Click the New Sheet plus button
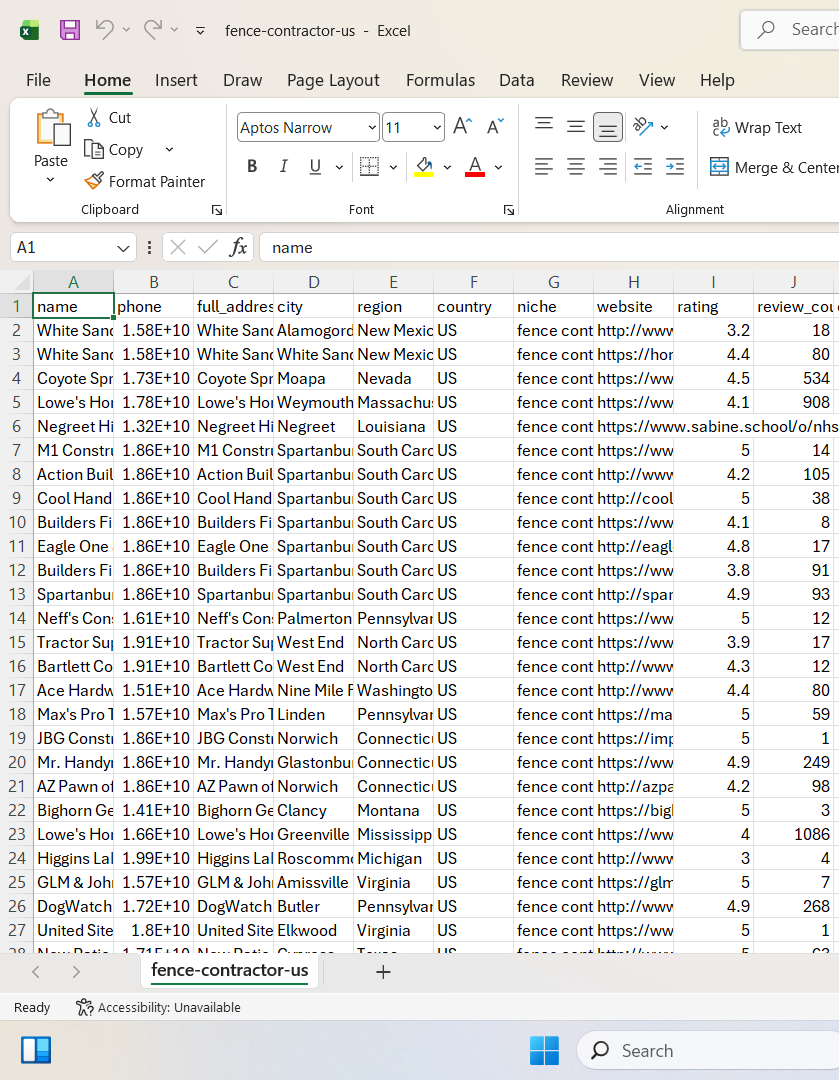The width and height of the screenshot is (839, 1080). (x=383, y=972)
